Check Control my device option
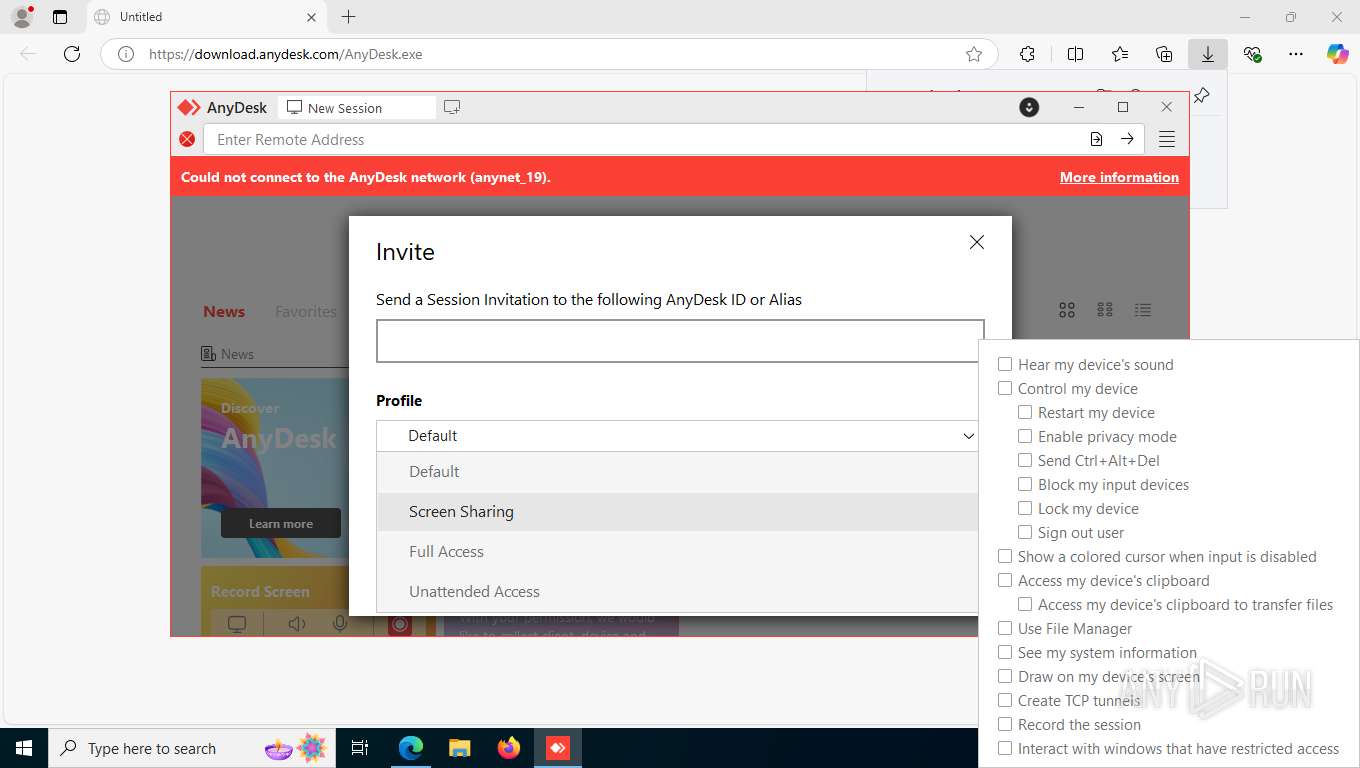The image size is (1360, 768). coord(1005,388)
